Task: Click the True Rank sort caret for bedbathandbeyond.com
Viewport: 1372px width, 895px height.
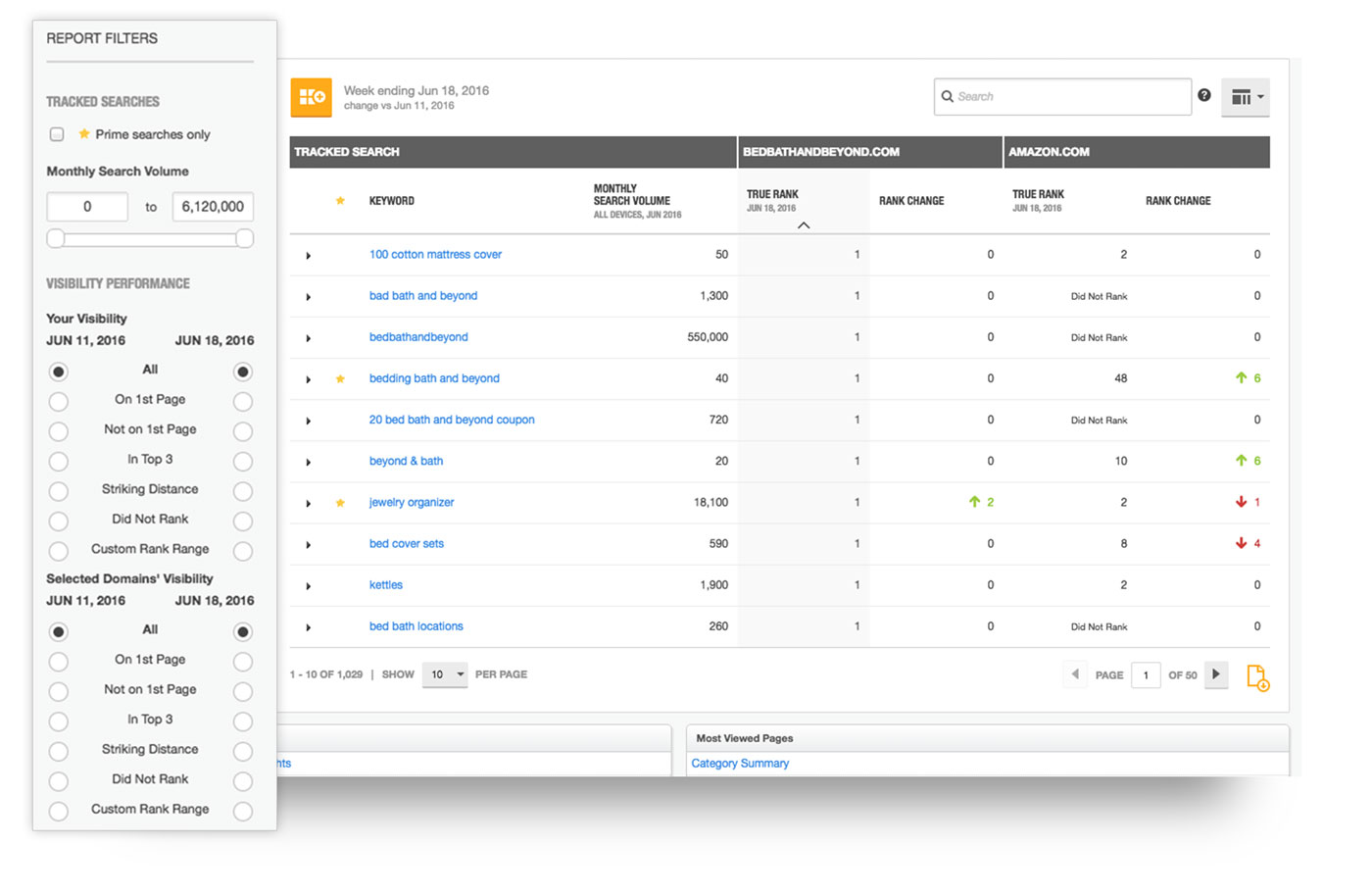Action: [x=804, y=225]
